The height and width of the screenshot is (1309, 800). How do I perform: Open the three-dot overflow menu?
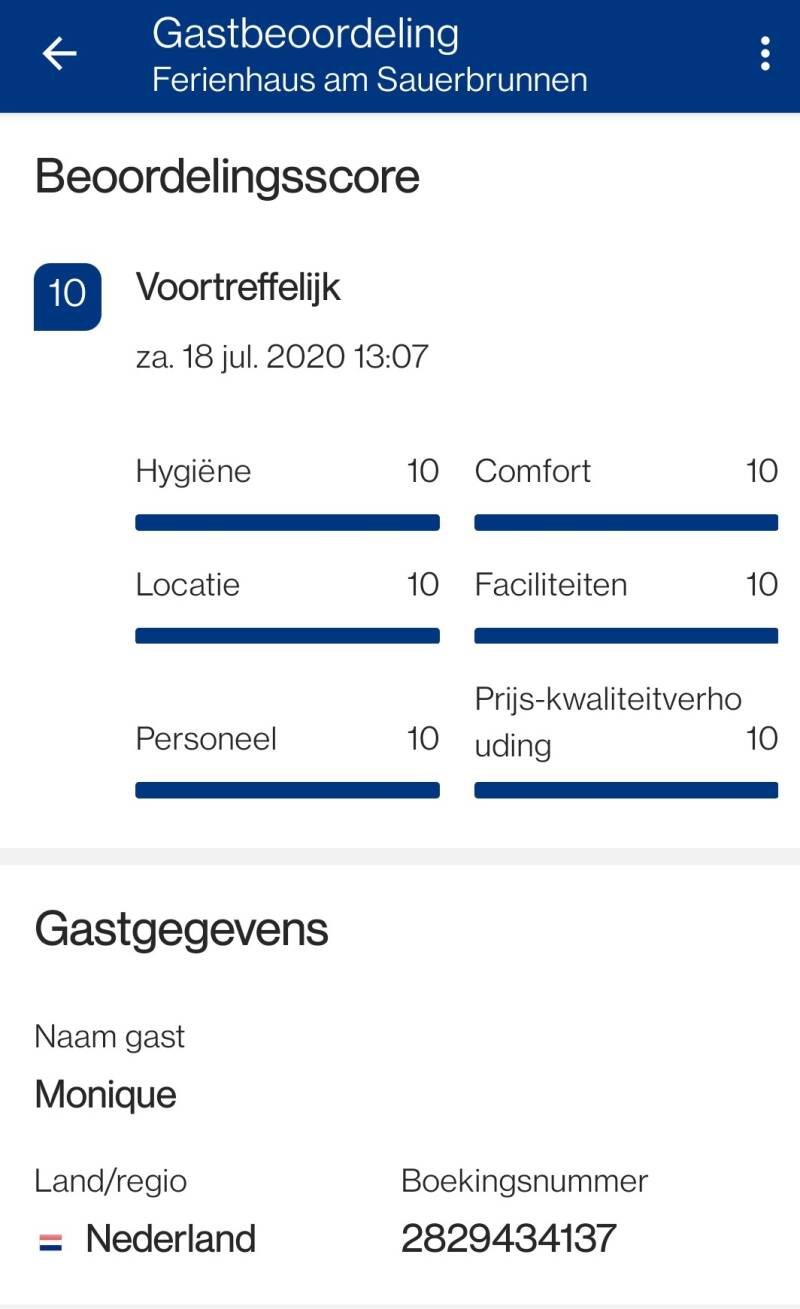765,54
